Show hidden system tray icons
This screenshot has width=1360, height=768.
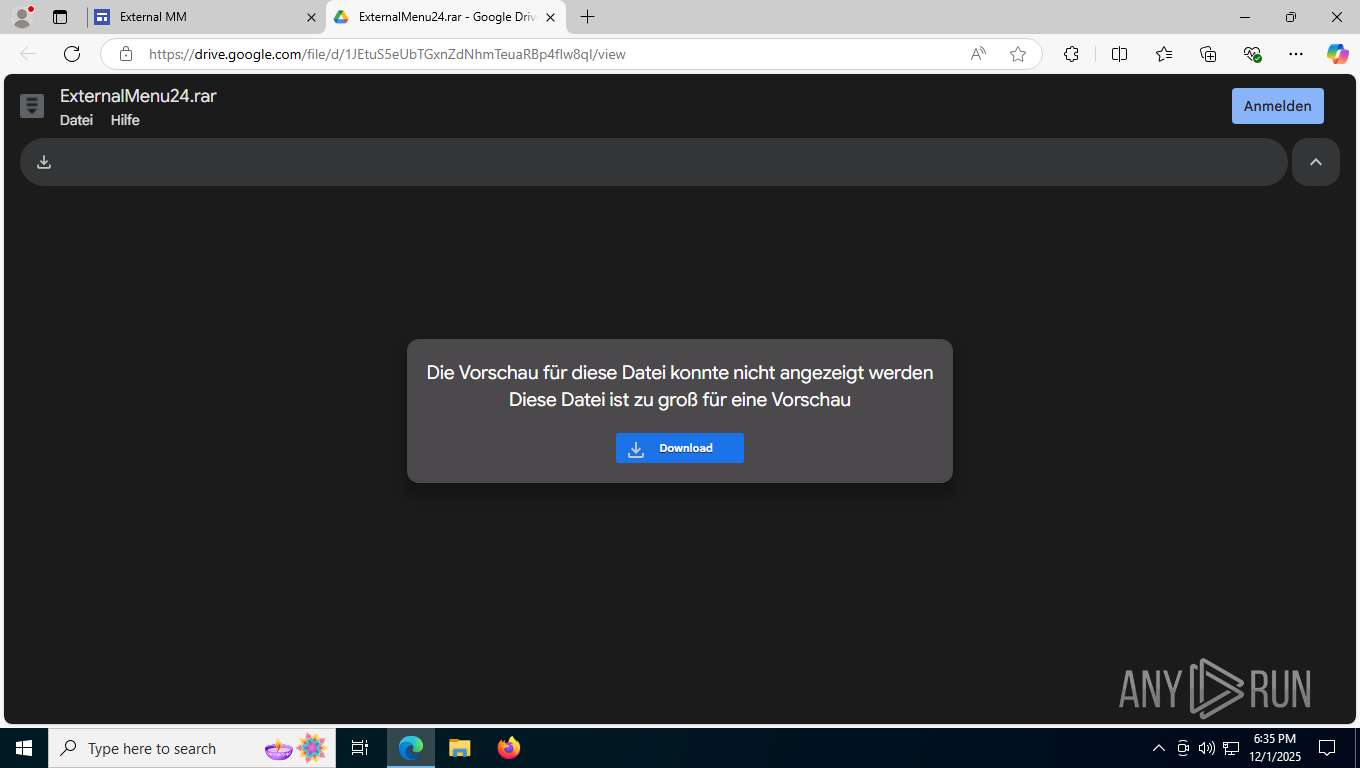[x=1159, y=748]
